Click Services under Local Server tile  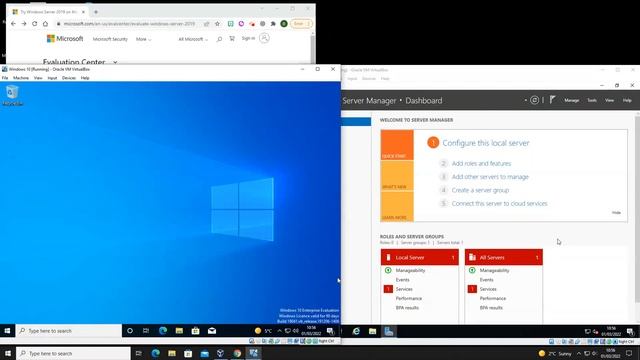404,289
